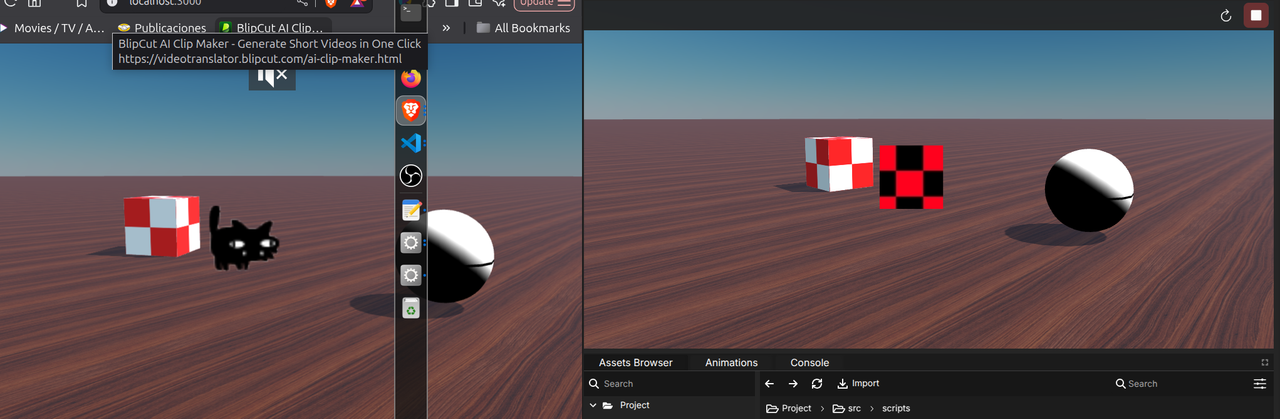Go back using the left arrow in assets toolbar
Image resolution: width=1280 pixels, height=419 pixels.
pos(769,383)
